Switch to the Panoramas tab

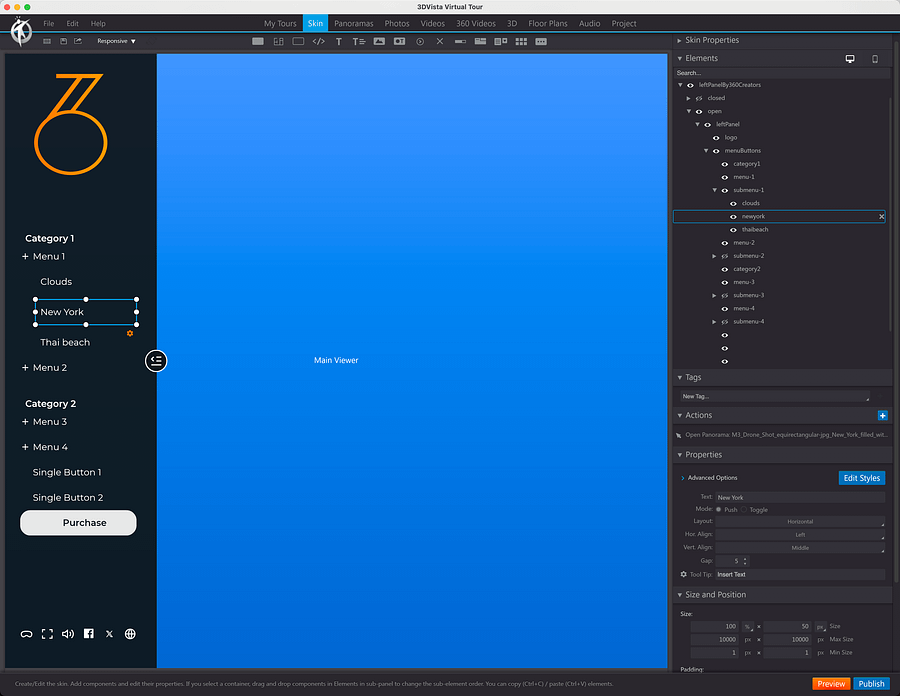[x=354, y=24]
